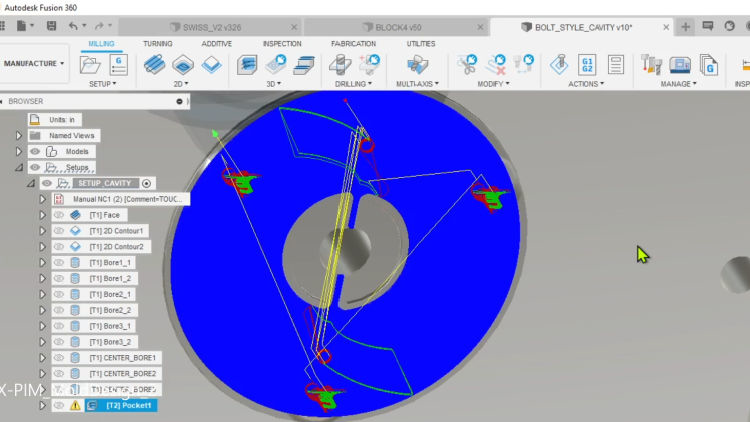Click the Trim toolpath scissors icon
This screenshot has width=750, height=422.
pos(468,65)
